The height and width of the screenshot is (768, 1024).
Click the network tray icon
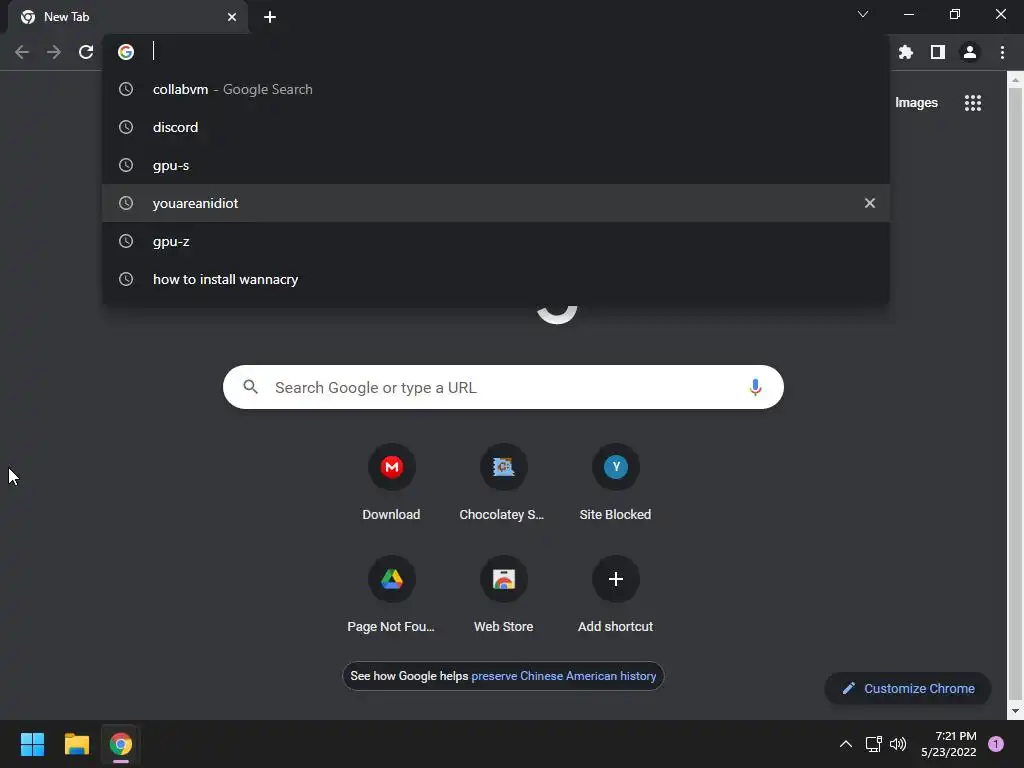[x=873, y=744]
